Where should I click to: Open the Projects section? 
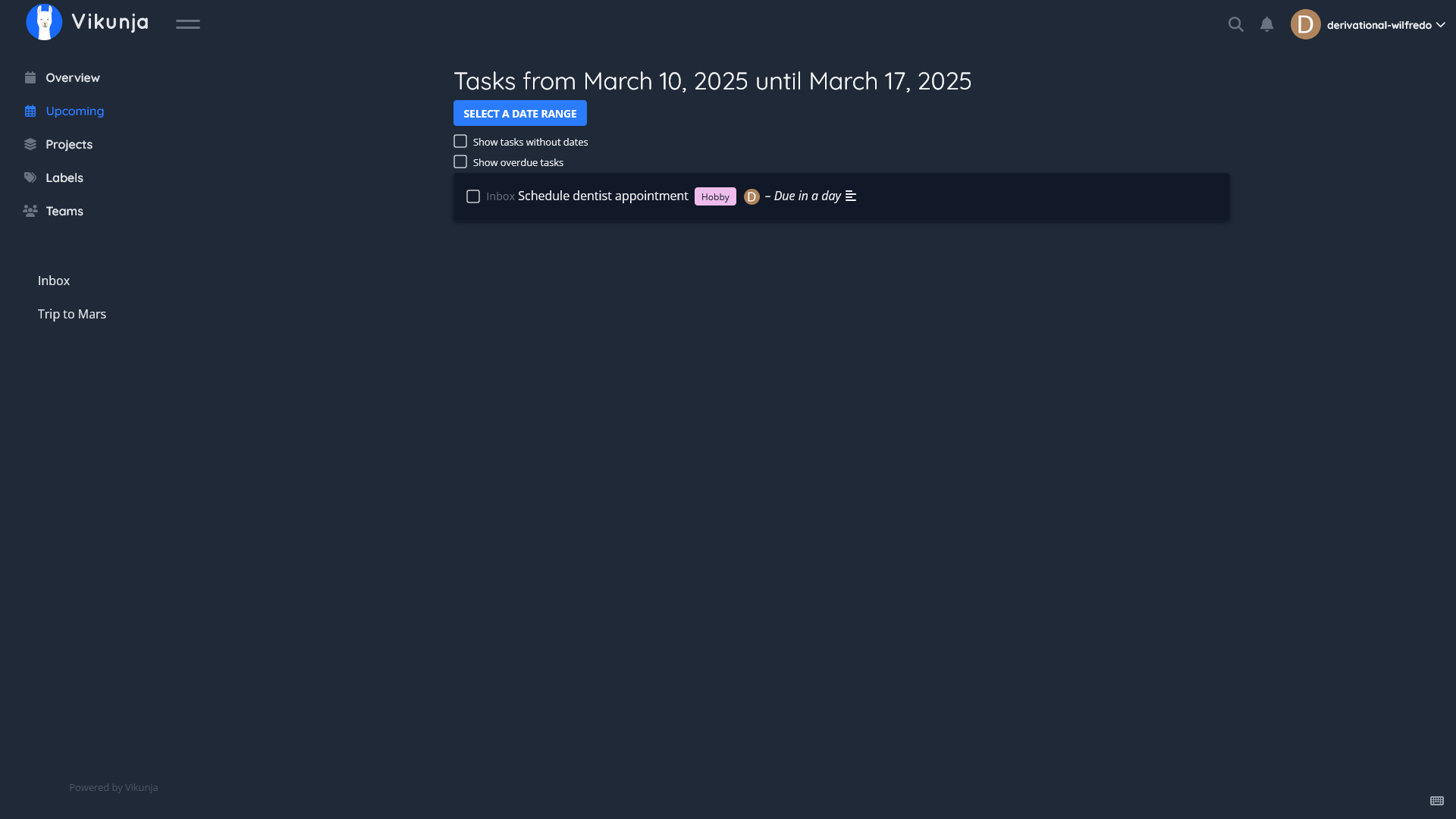coord(68,145)
